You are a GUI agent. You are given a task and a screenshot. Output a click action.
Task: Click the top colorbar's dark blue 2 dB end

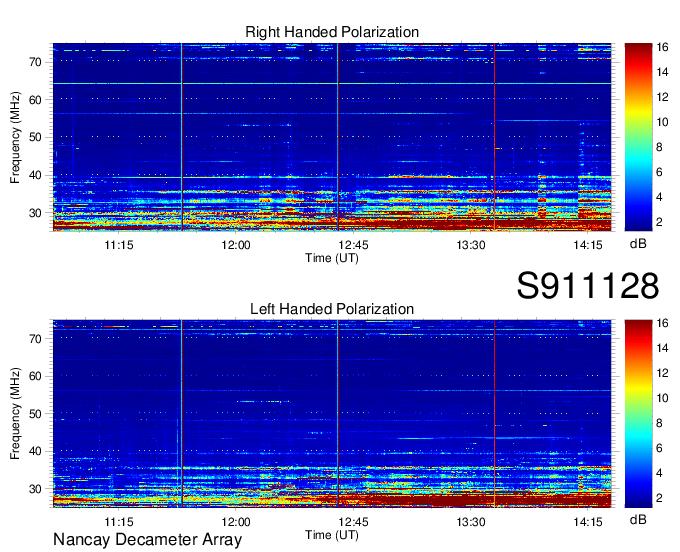638,223
